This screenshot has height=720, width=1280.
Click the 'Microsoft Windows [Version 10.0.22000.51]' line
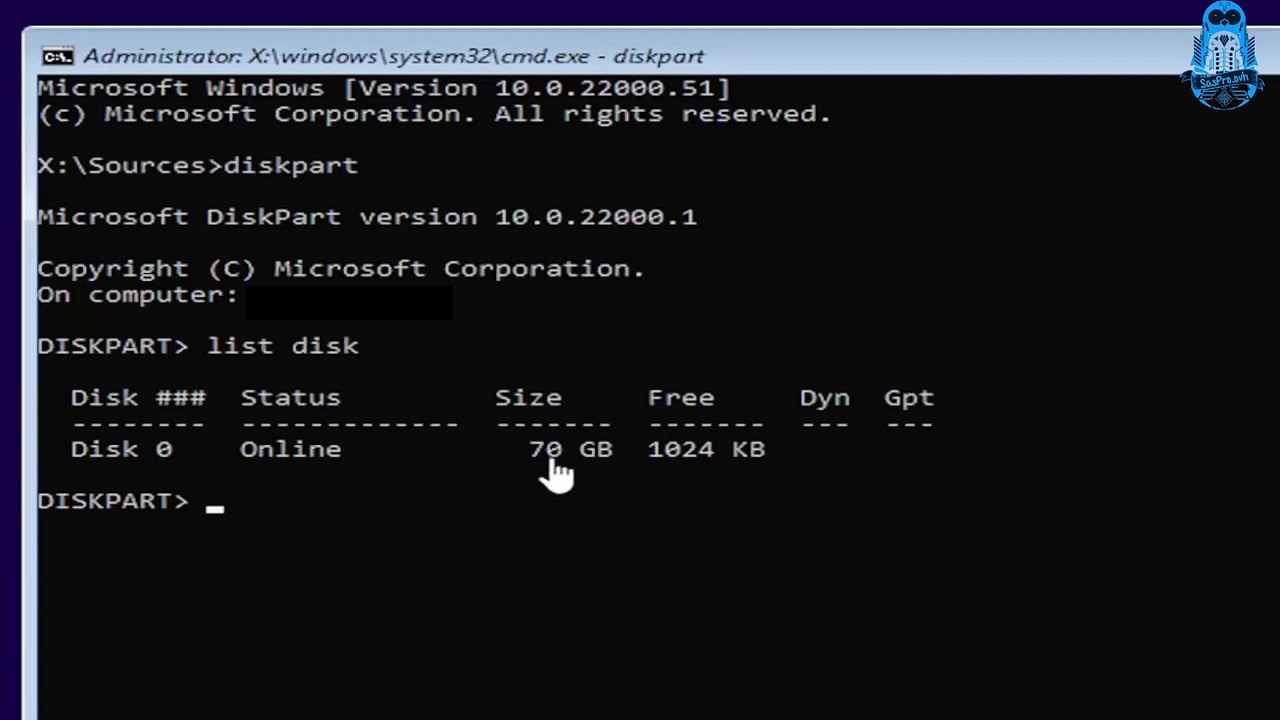(384, 88)
